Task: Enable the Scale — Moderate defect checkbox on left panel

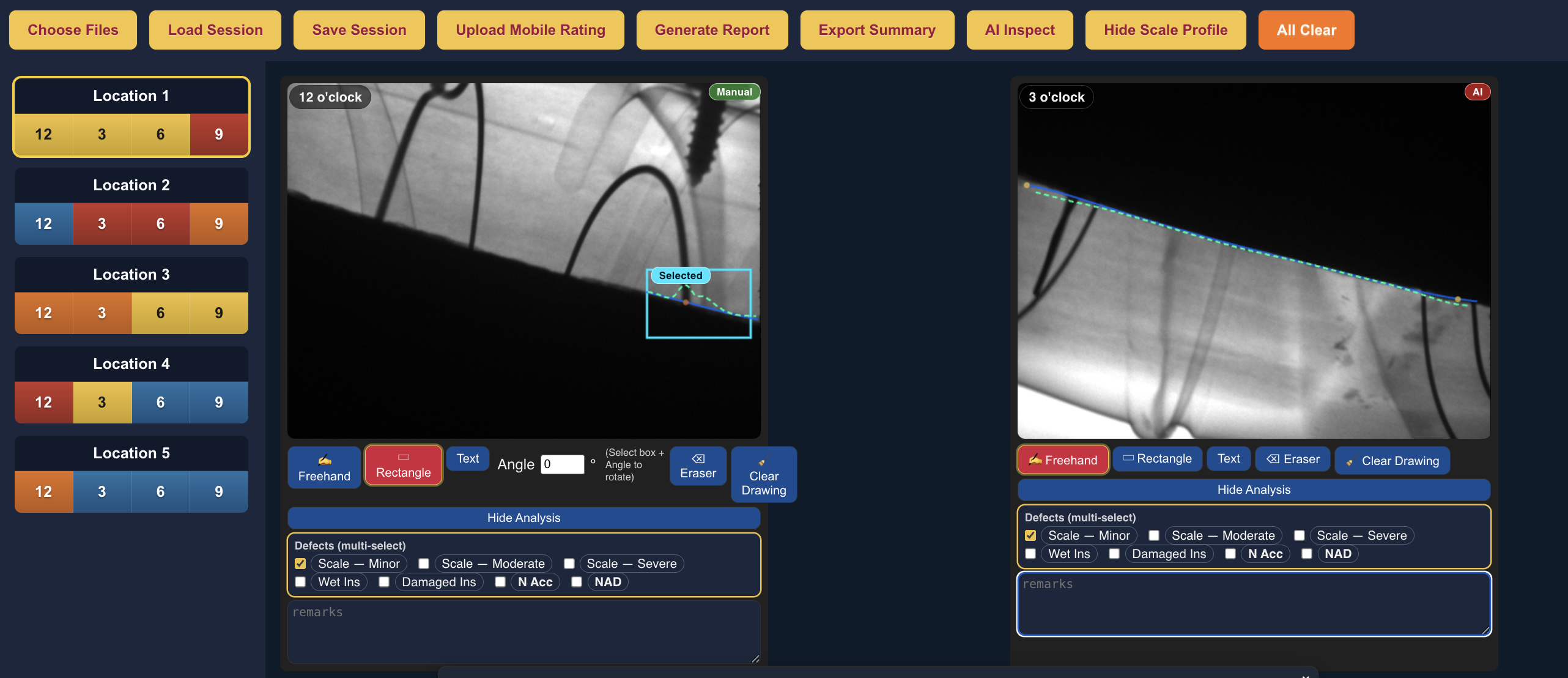Action: [x=424, y=564]
